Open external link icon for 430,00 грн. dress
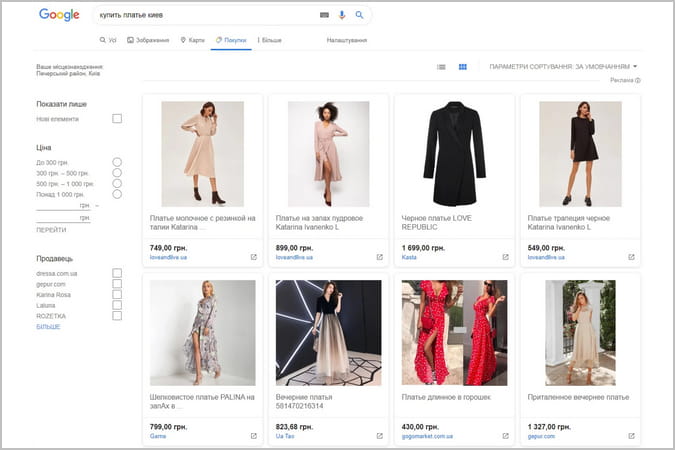Image resolution: width=675 pixels, height=450 pixels. click(x=505, y=436)
